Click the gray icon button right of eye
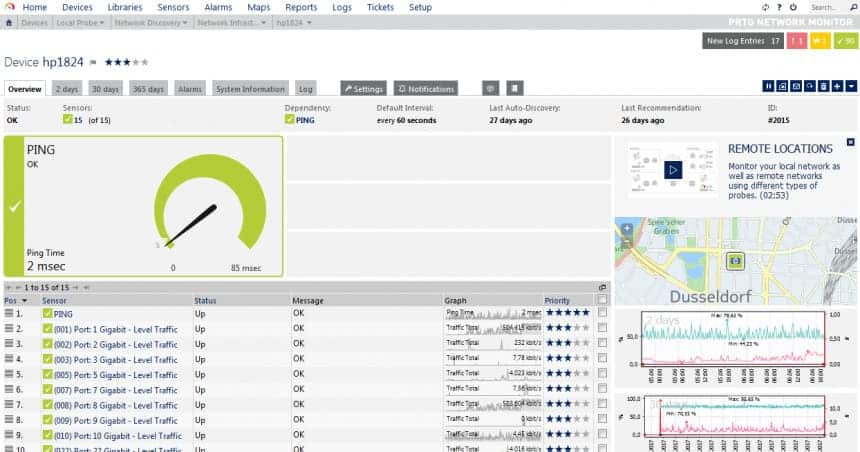This screenshot has width=860, height=452. (x=514, y=88)
